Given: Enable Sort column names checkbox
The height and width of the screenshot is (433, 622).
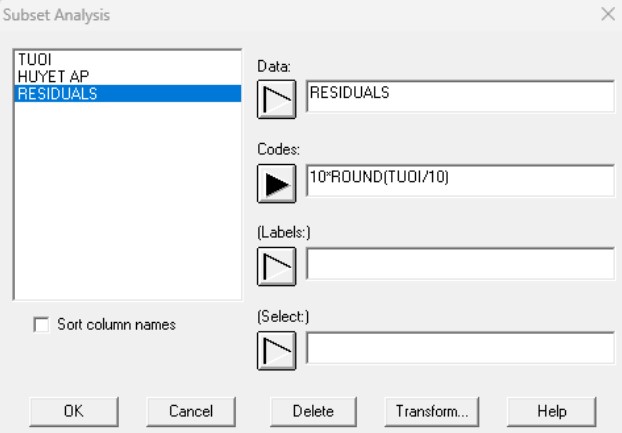Looking at the screenshot, I should pos(41,324).
